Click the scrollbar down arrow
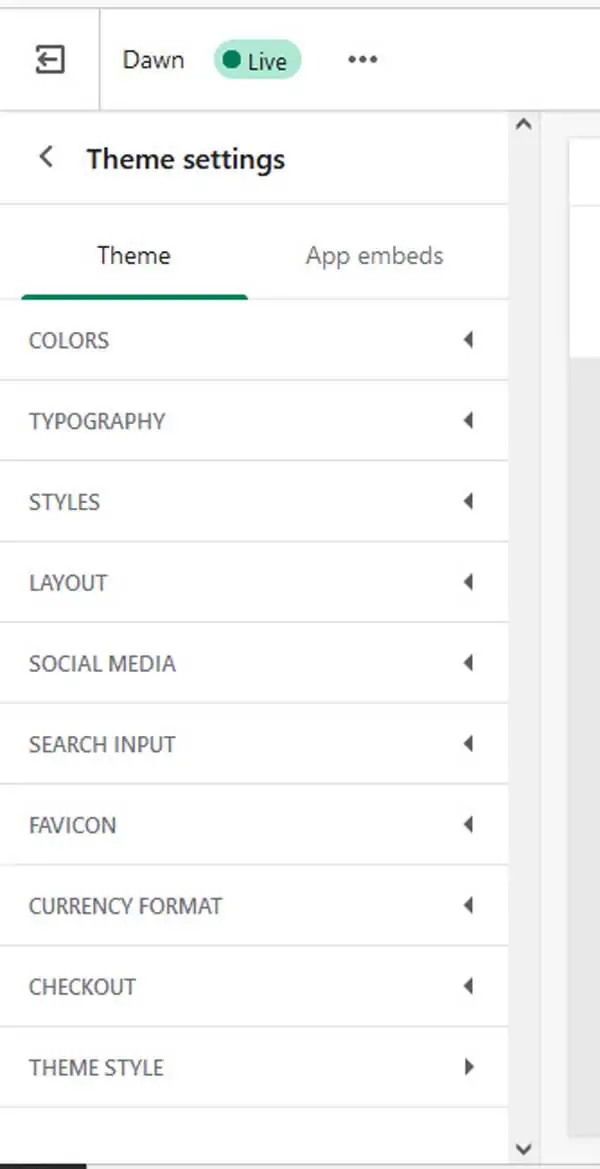This screenshot has height=1169, width=600. 522,1149
